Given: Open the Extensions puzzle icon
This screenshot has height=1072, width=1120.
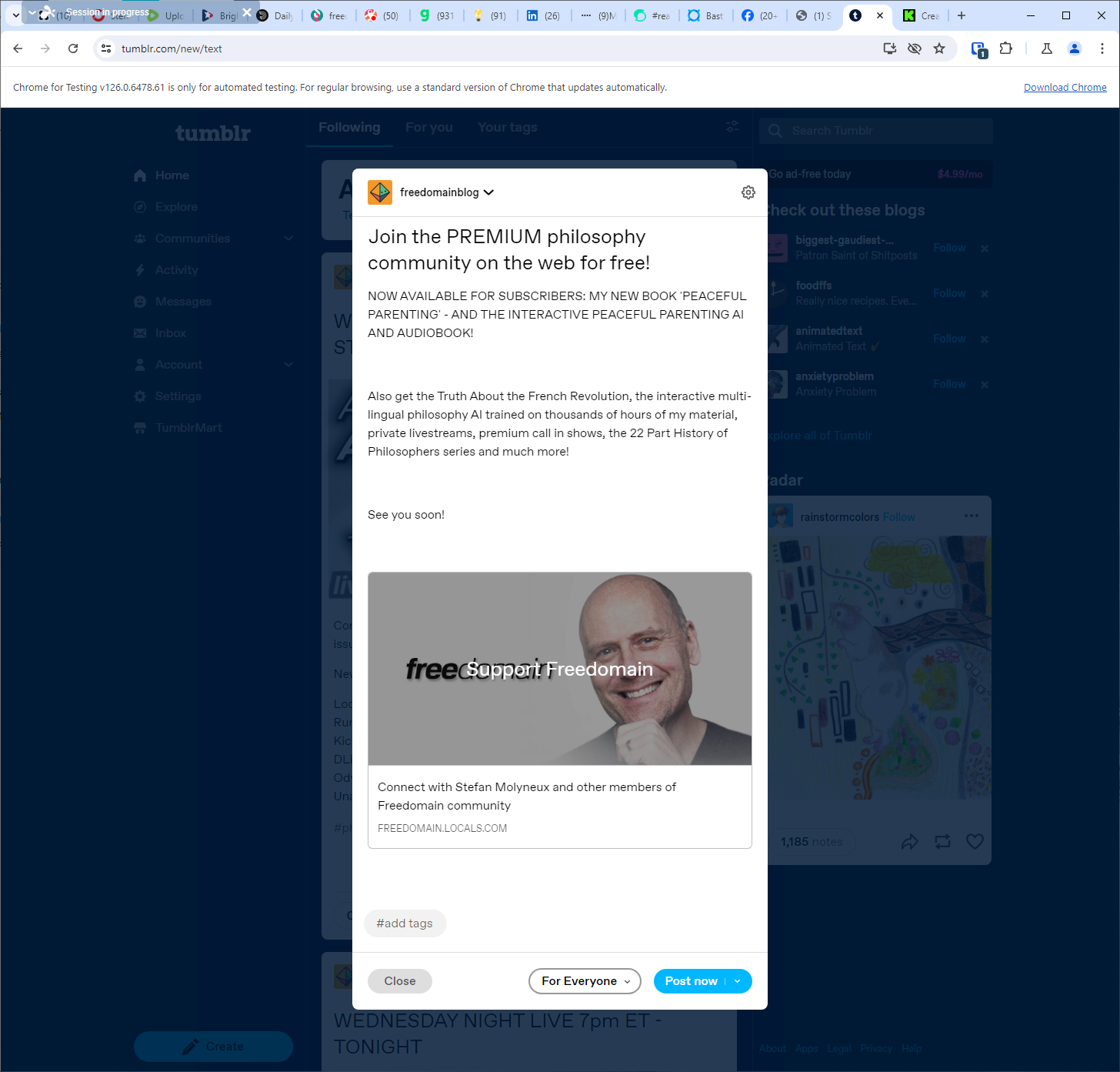Looking at the screenshot, I should point(1005,48).
